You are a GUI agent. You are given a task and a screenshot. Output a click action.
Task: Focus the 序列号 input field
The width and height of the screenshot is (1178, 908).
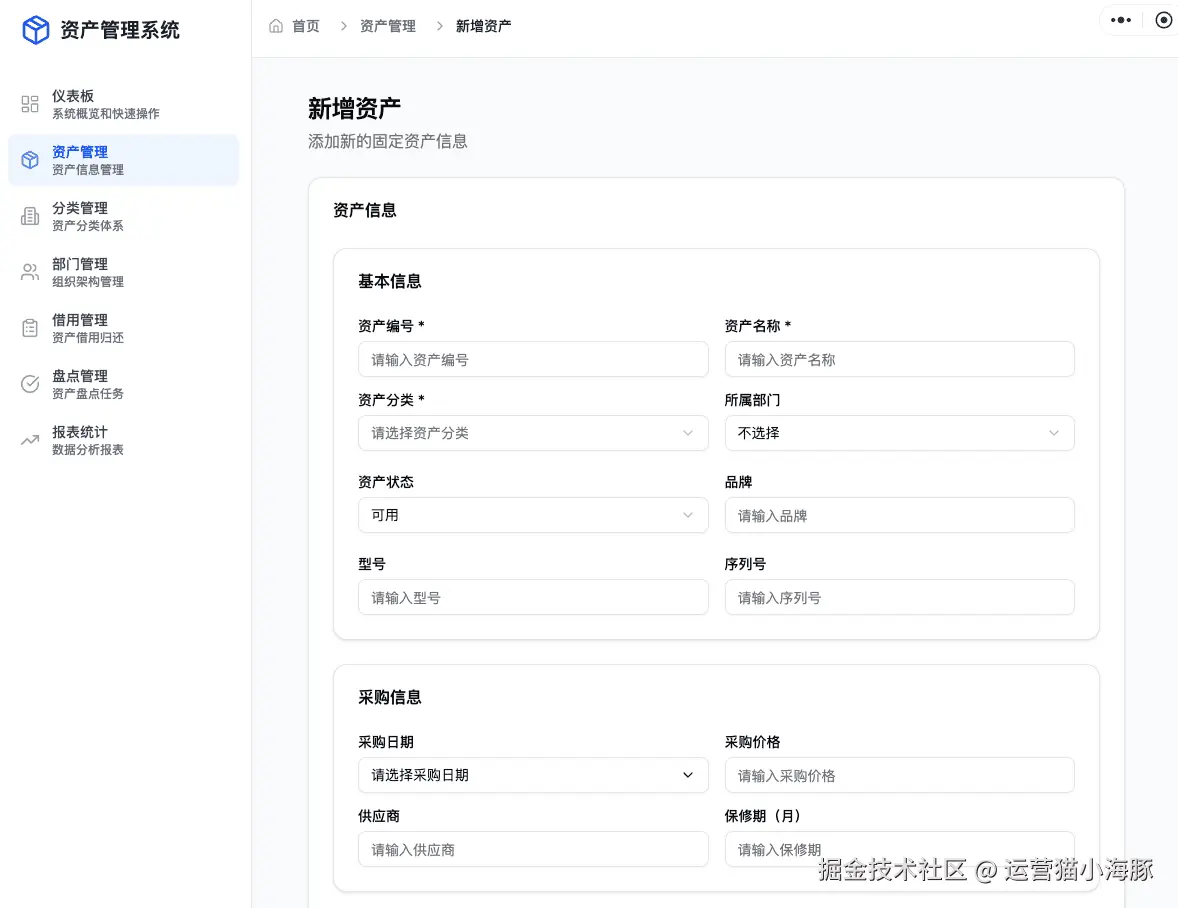(899, 598)
